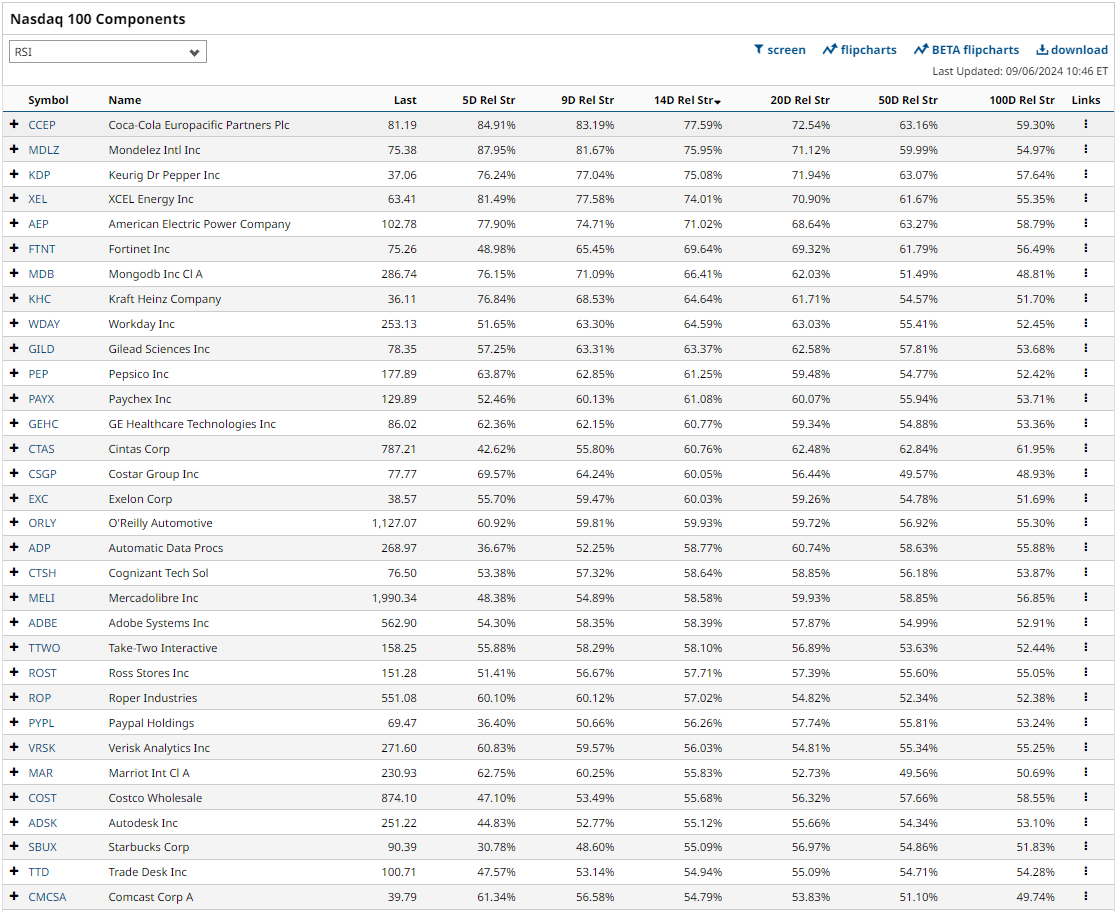The width and height of the screenshot is (1115, 912).
Task: Open links menu for PYPL row
Action: click(x=1085, y=722)
